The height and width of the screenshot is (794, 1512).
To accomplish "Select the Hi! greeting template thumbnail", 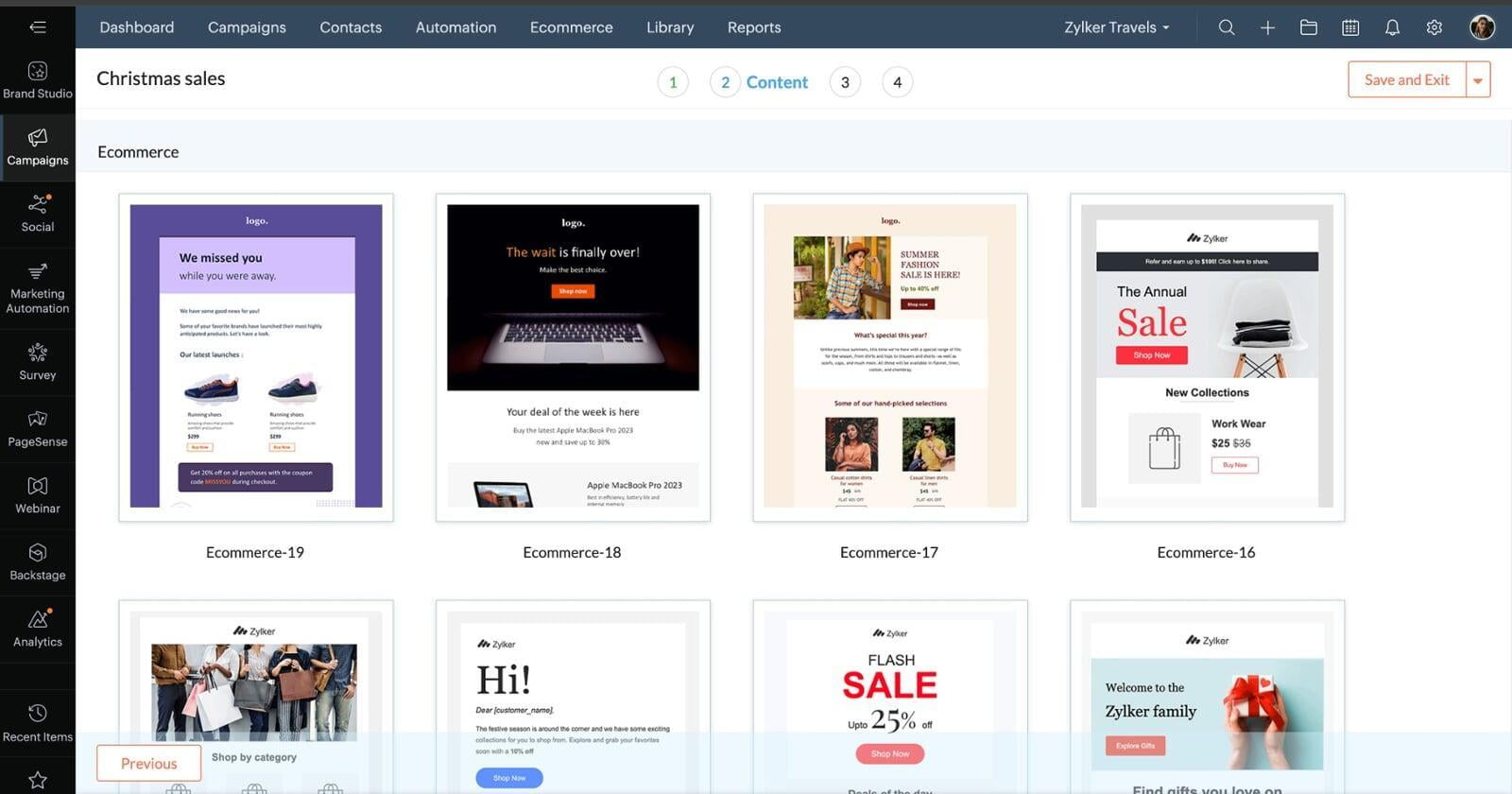I will pyautogui.click(x=573, y=697).
